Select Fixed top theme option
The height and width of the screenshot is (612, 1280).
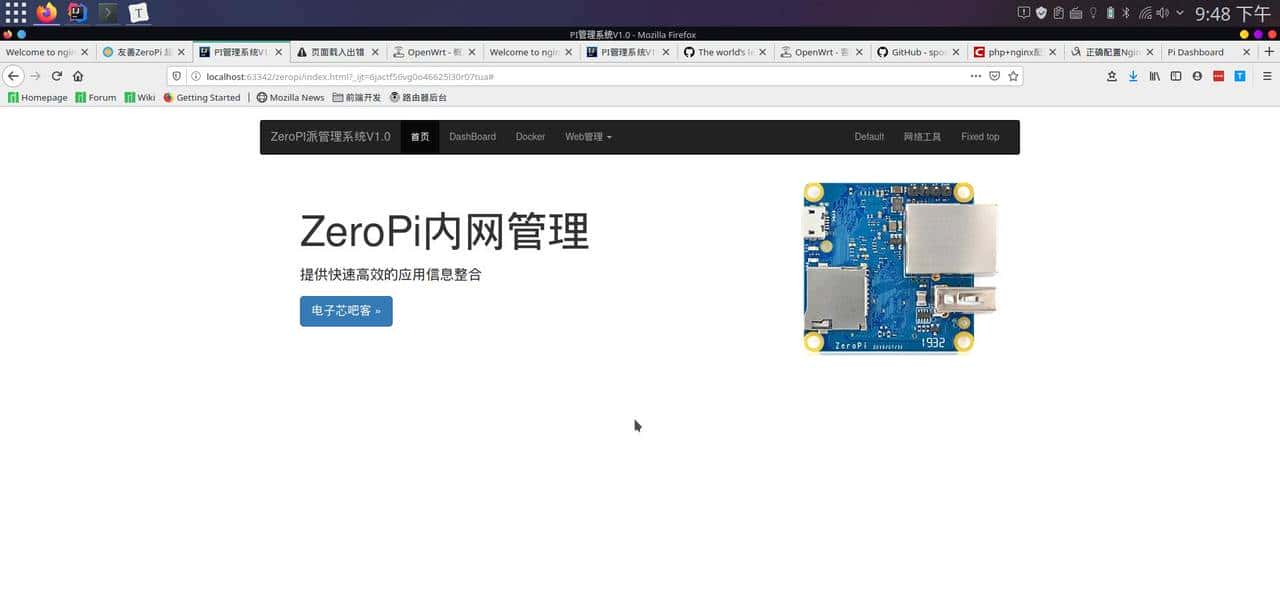(980, 137)
